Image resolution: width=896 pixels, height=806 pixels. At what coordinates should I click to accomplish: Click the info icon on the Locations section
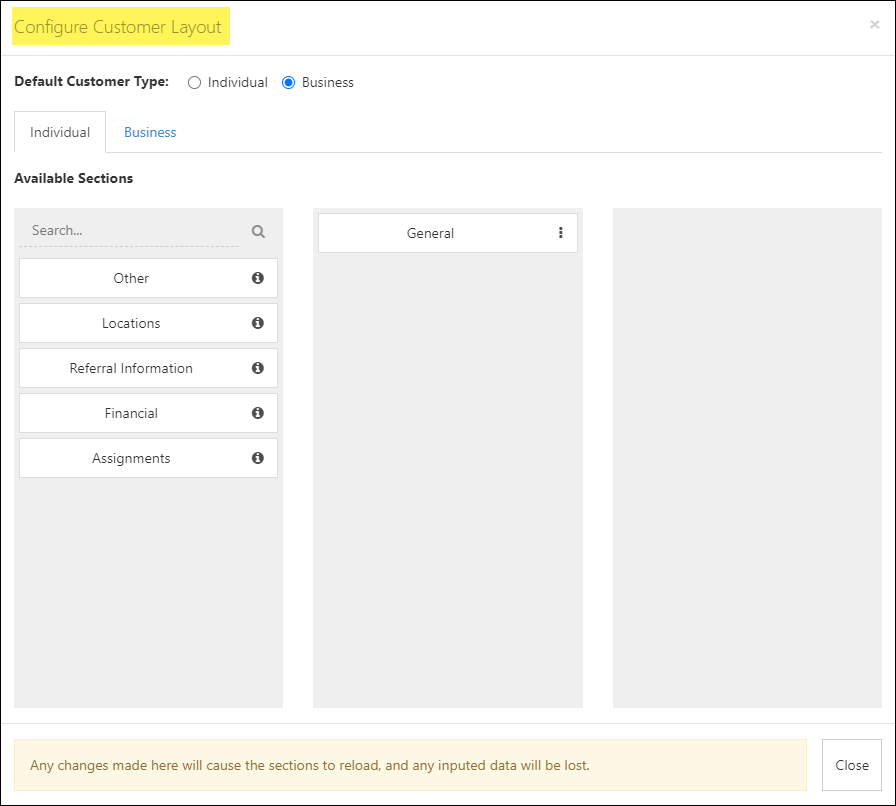[x=258, y=323]
